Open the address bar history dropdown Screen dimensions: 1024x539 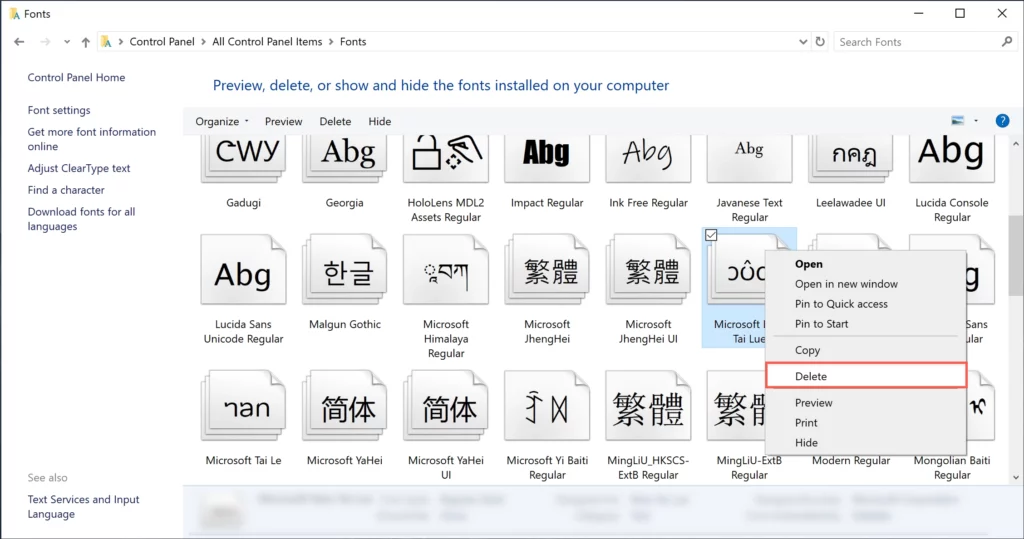point(803,42)
